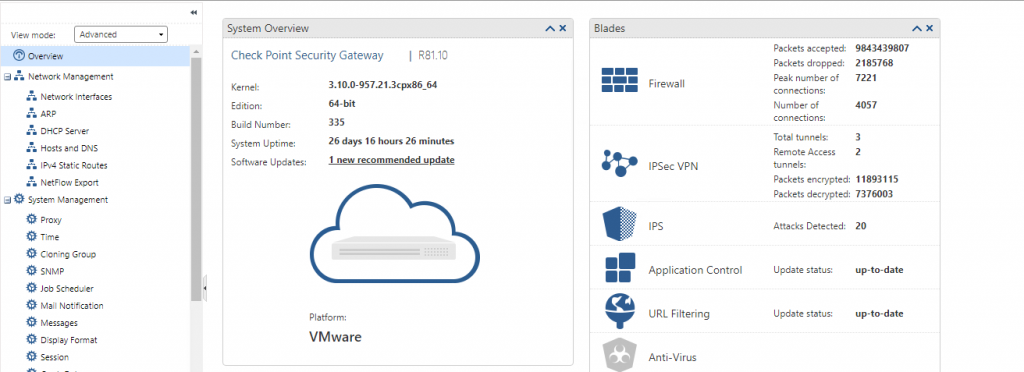Image resolution: width=1024 pixels, height=372 pixels.
Task: Collapse the navigation pane with double-arrow icon
Action: (193, 12)
